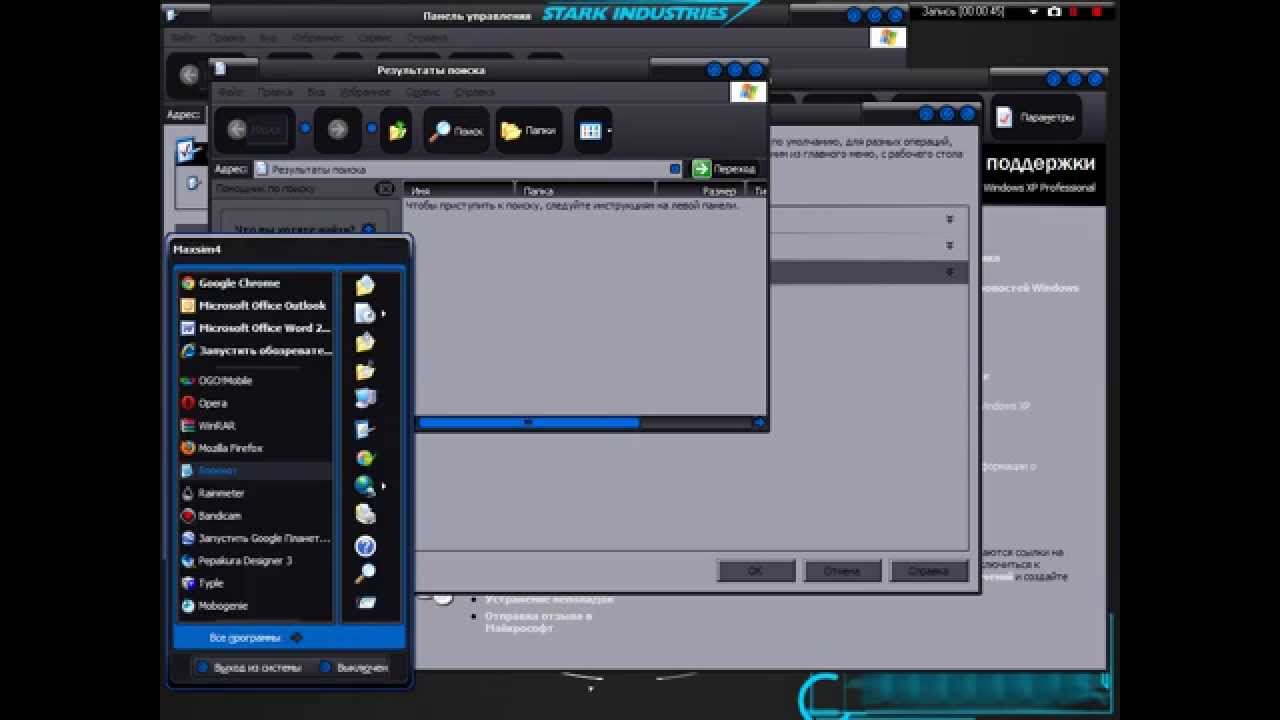Expand the first collapsed section in dialog
This screenshot has width=1280, height=720.
(x=950, y=219)
